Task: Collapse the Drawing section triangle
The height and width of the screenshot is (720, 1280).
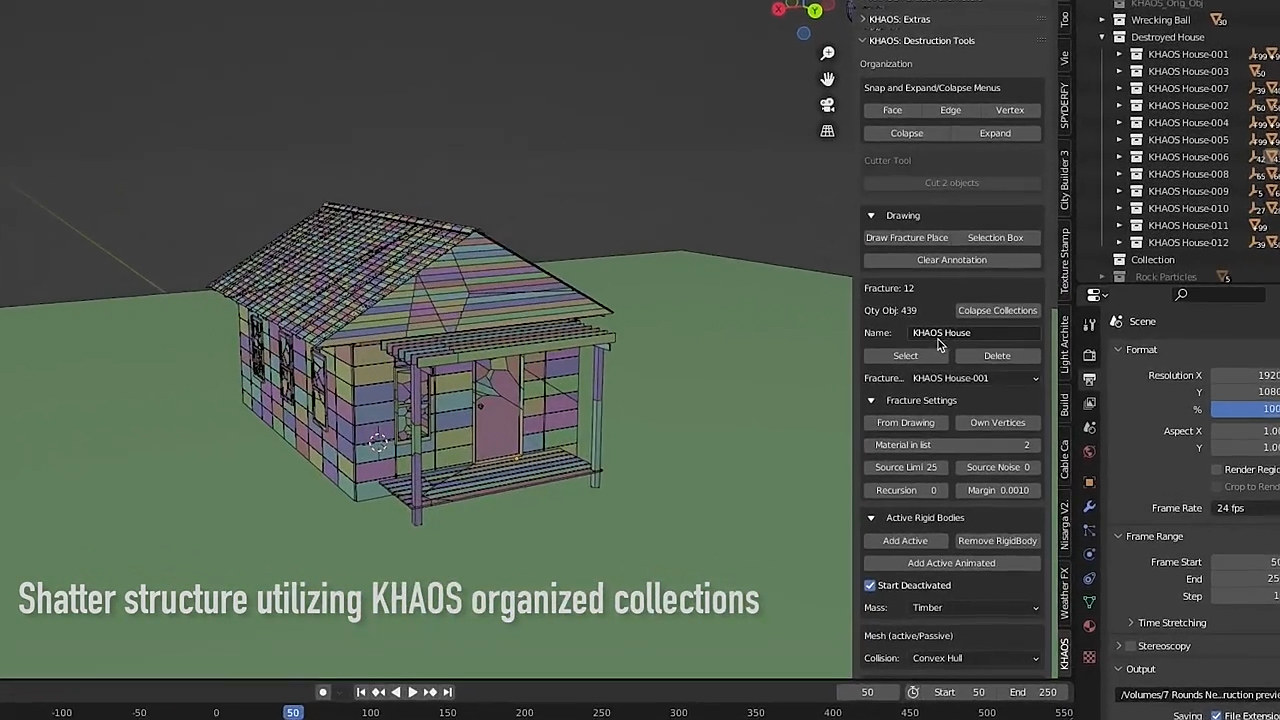Action: [871, 216]
